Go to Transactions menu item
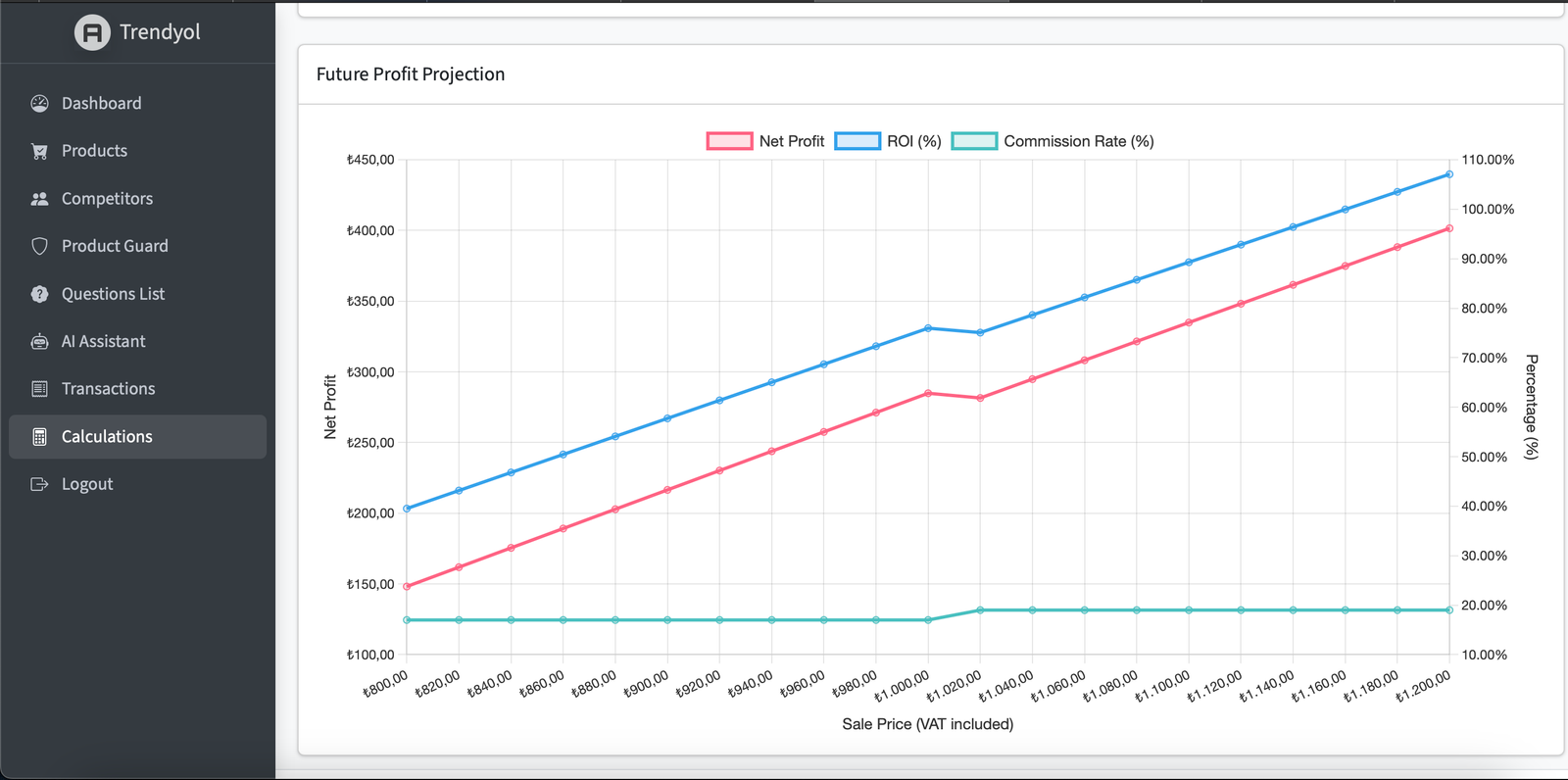1568x780 pixels. coord(108,389)
